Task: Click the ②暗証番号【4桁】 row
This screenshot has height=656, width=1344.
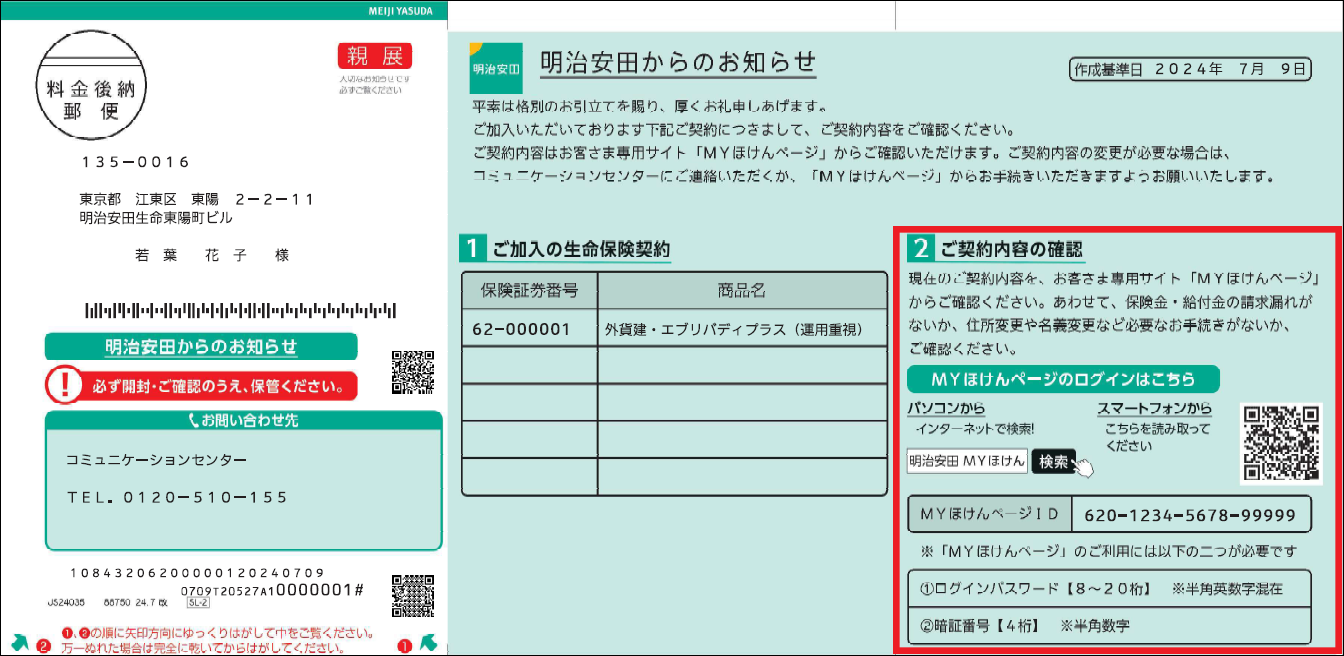Action: (1108, 626)
